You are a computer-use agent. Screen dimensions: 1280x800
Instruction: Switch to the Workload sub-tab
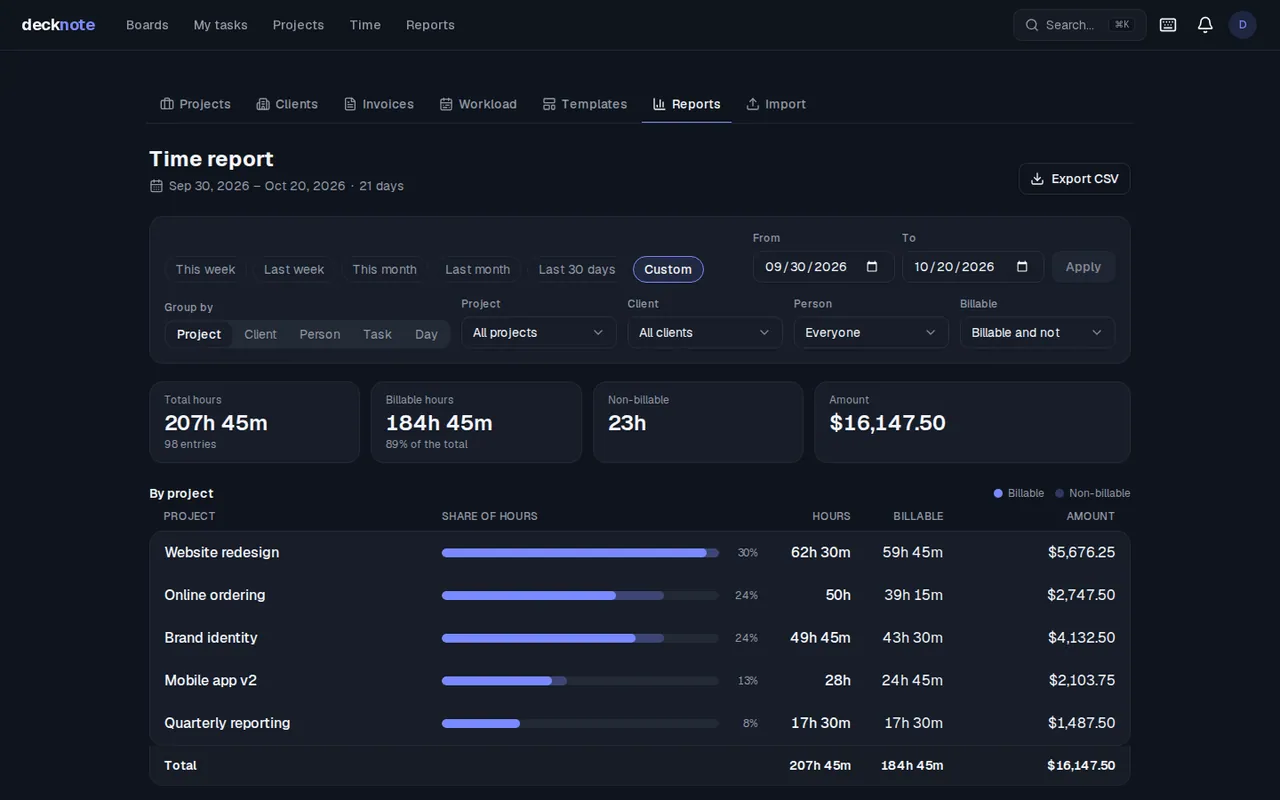pos(478,104)
